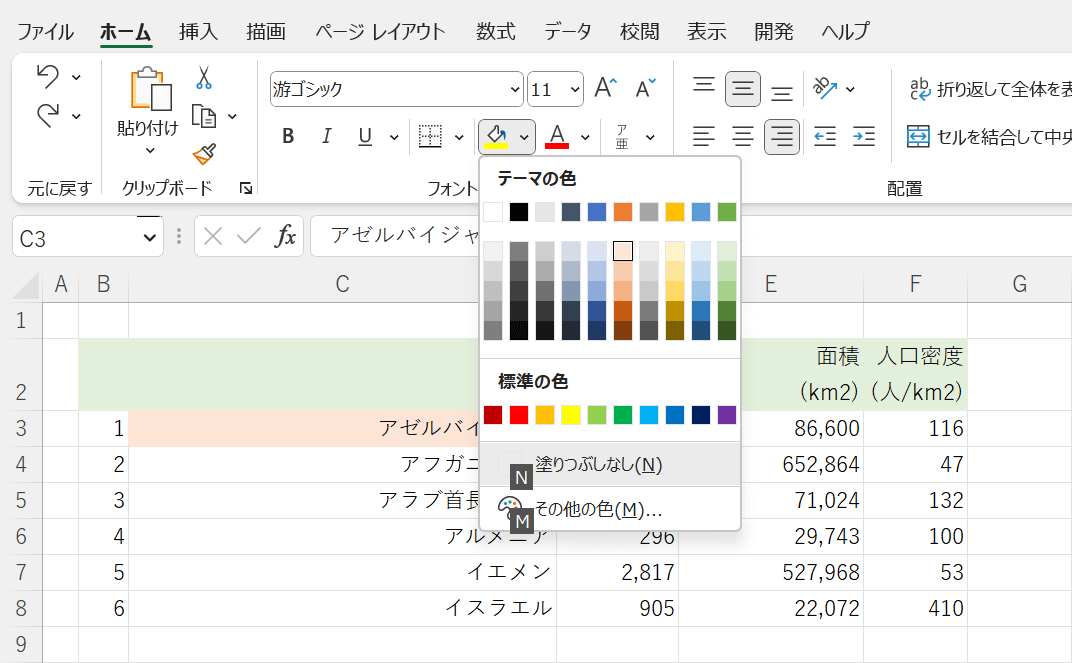Viewport: 1072px width, 663px height.
Task: Open the 挿入 ribbon tab
Action: [198, 31]
